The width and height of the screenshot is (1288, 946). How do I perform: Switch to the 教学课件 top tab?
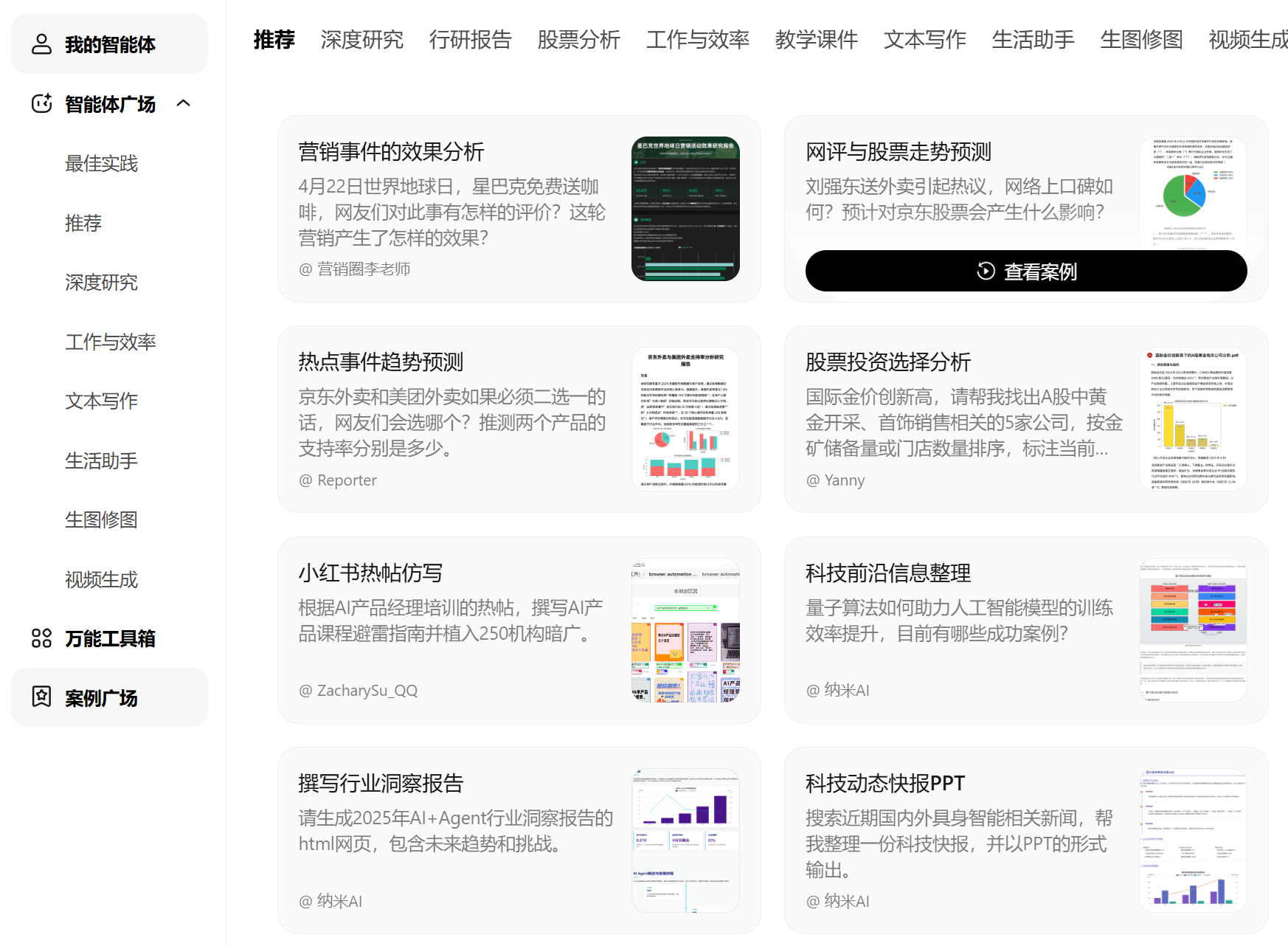[x=817, y=39]
